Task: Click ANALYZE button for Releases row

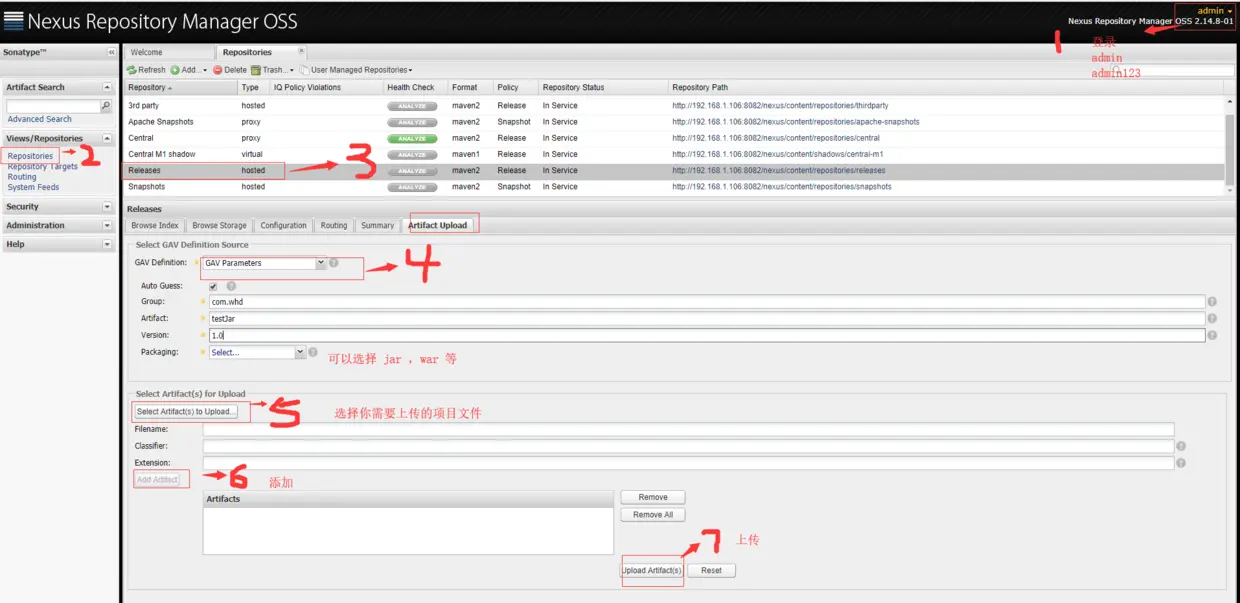Action: click(412, 170)
